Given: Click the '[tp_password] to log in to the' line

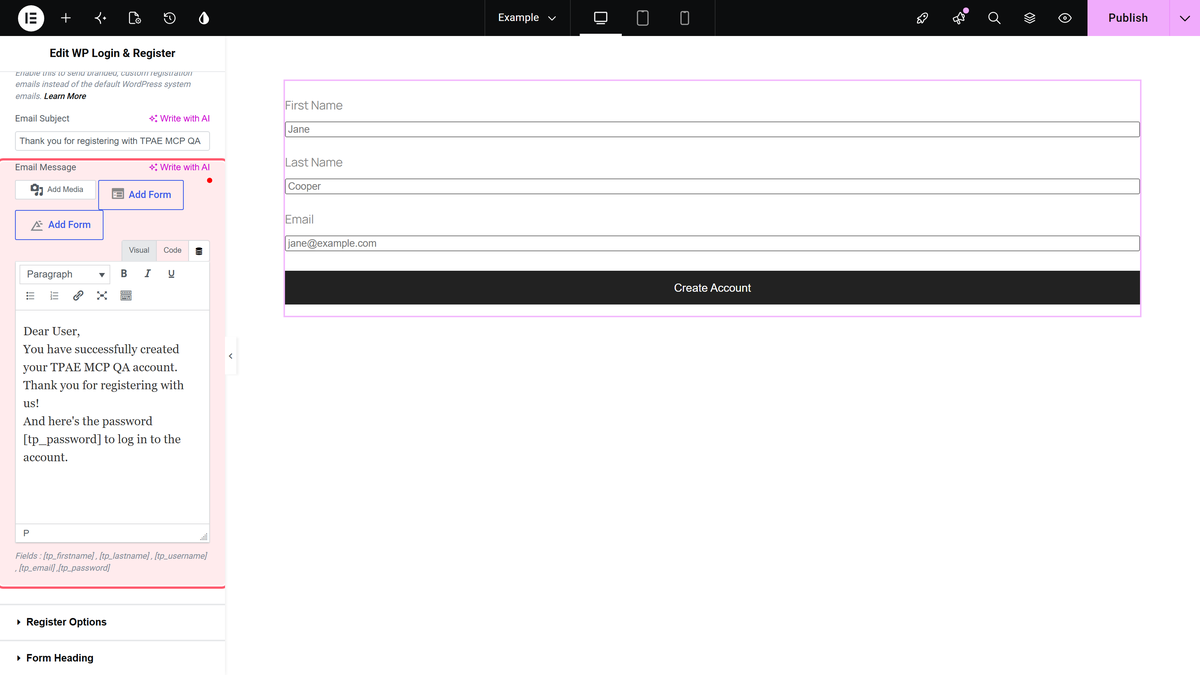Looking at the screenshot, I should click(x=102, y=439).
